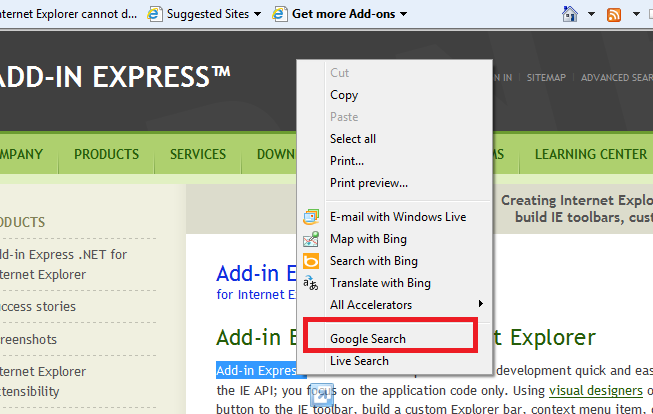This screenshot has width=653, height=414.
Task: Click the ADD-IN EXPRESS logo title
Action: click(x=115, y=77)
